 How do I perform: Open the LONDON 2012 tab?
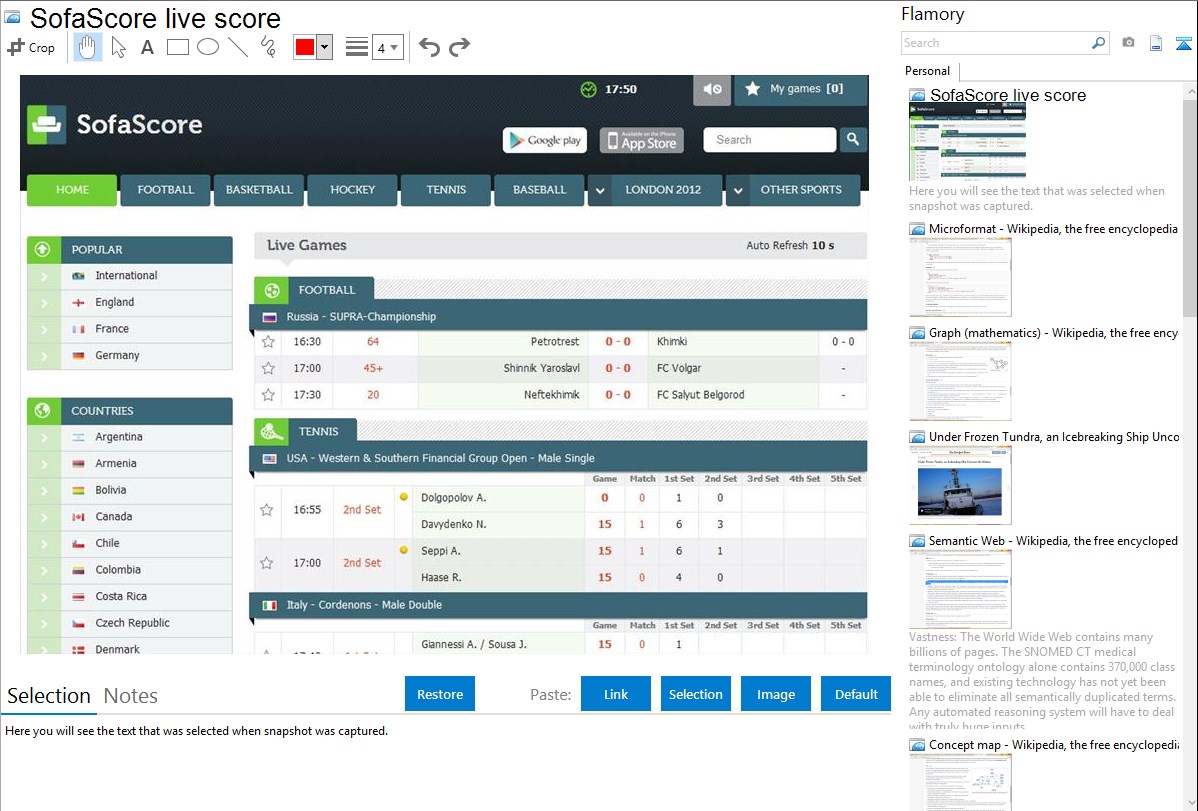[x=662, y=190]
